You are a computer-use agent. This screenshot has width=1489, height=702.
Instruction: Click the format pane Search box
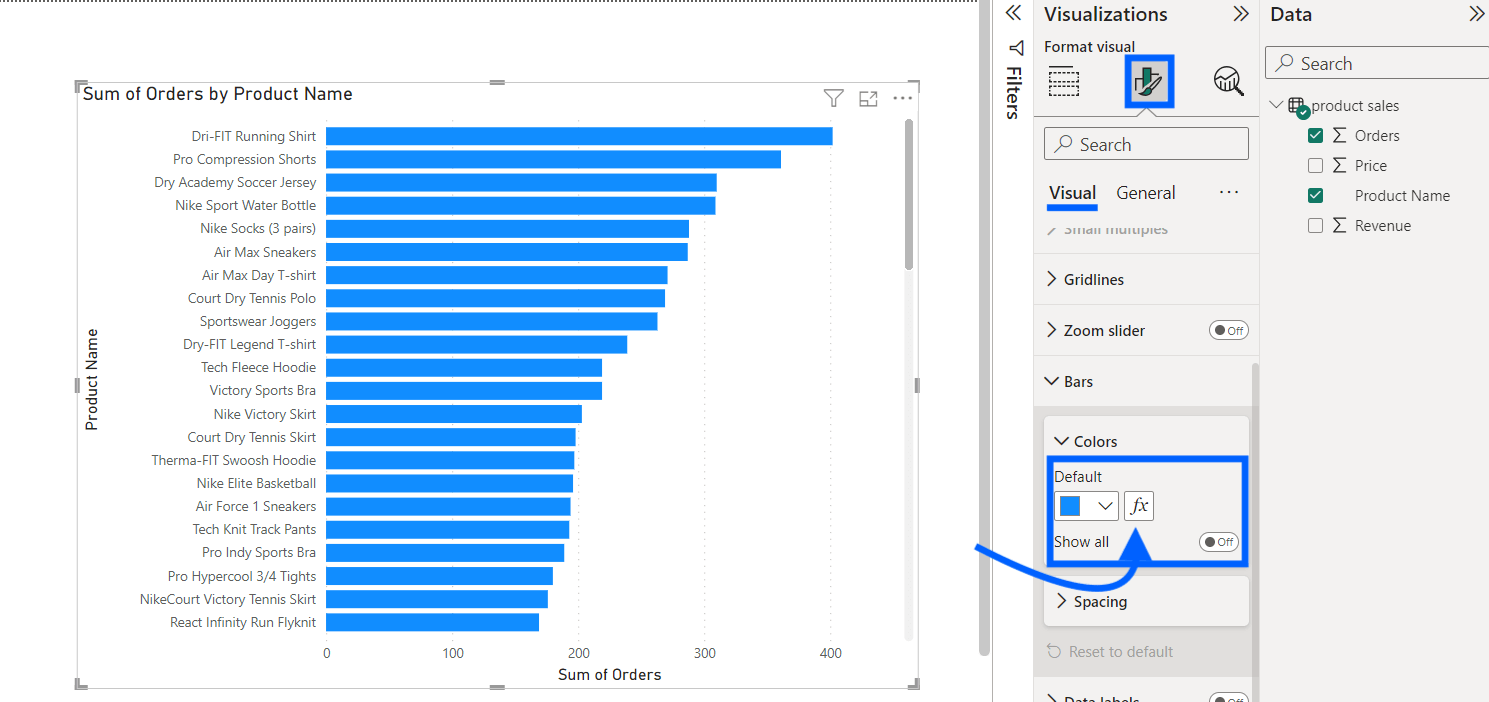coord(1145,143)
